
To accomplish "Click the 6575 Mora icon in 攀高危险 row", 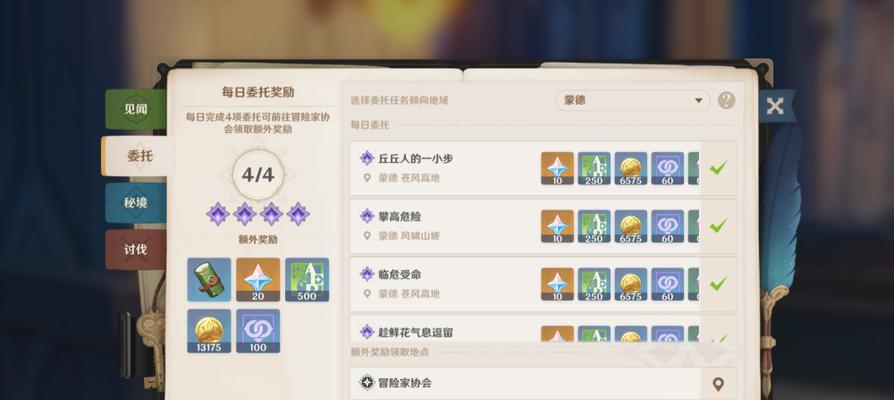I will pyautogui.click(x=631, y=226).
